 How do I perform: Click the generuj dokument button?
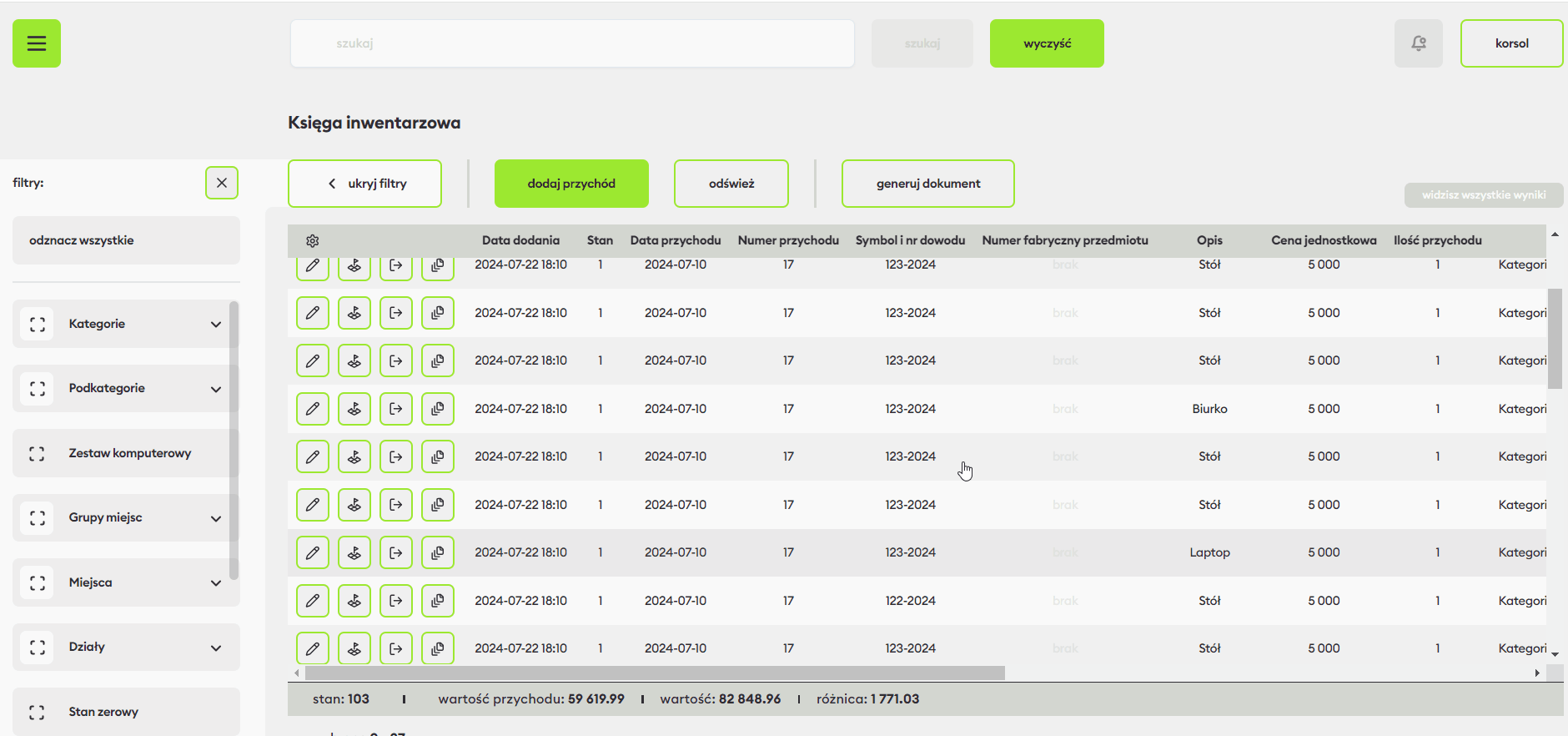(x=927, y=184)
